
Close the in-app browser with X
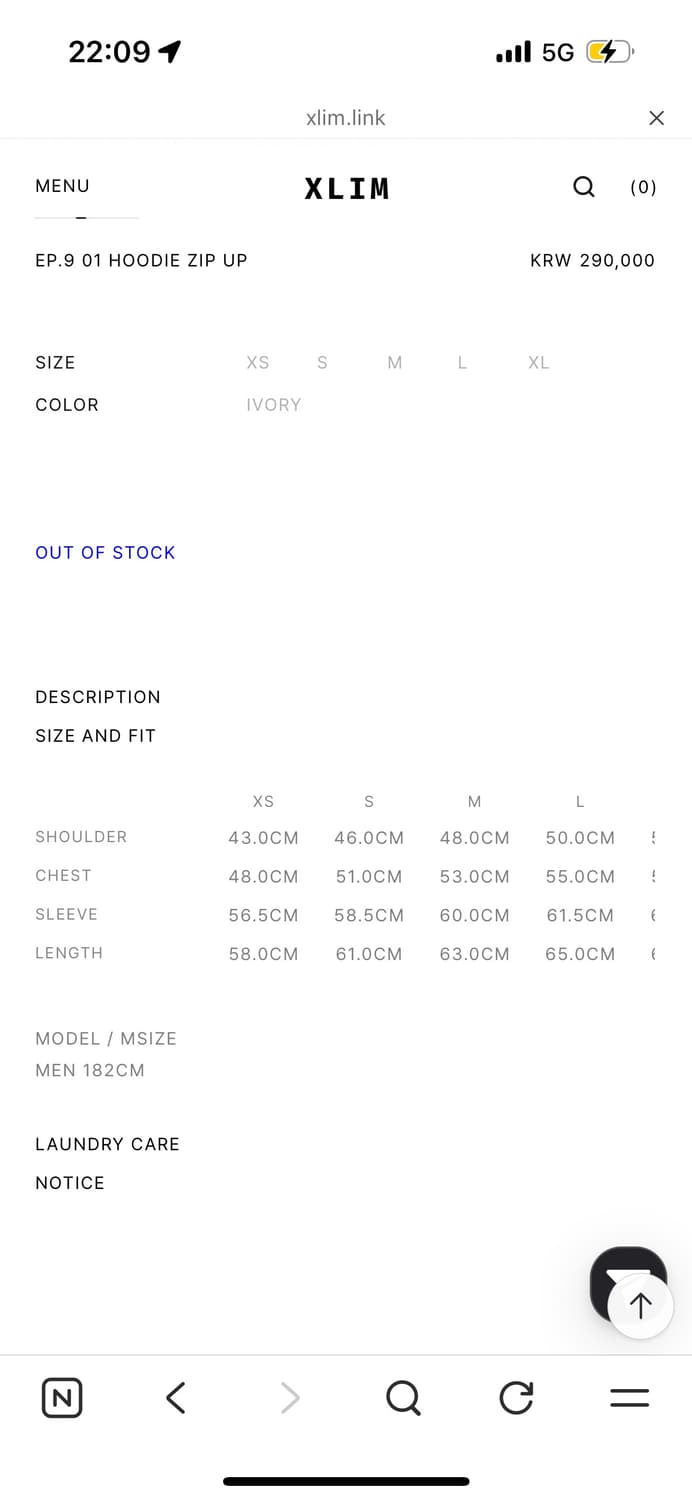coord(656,118)
